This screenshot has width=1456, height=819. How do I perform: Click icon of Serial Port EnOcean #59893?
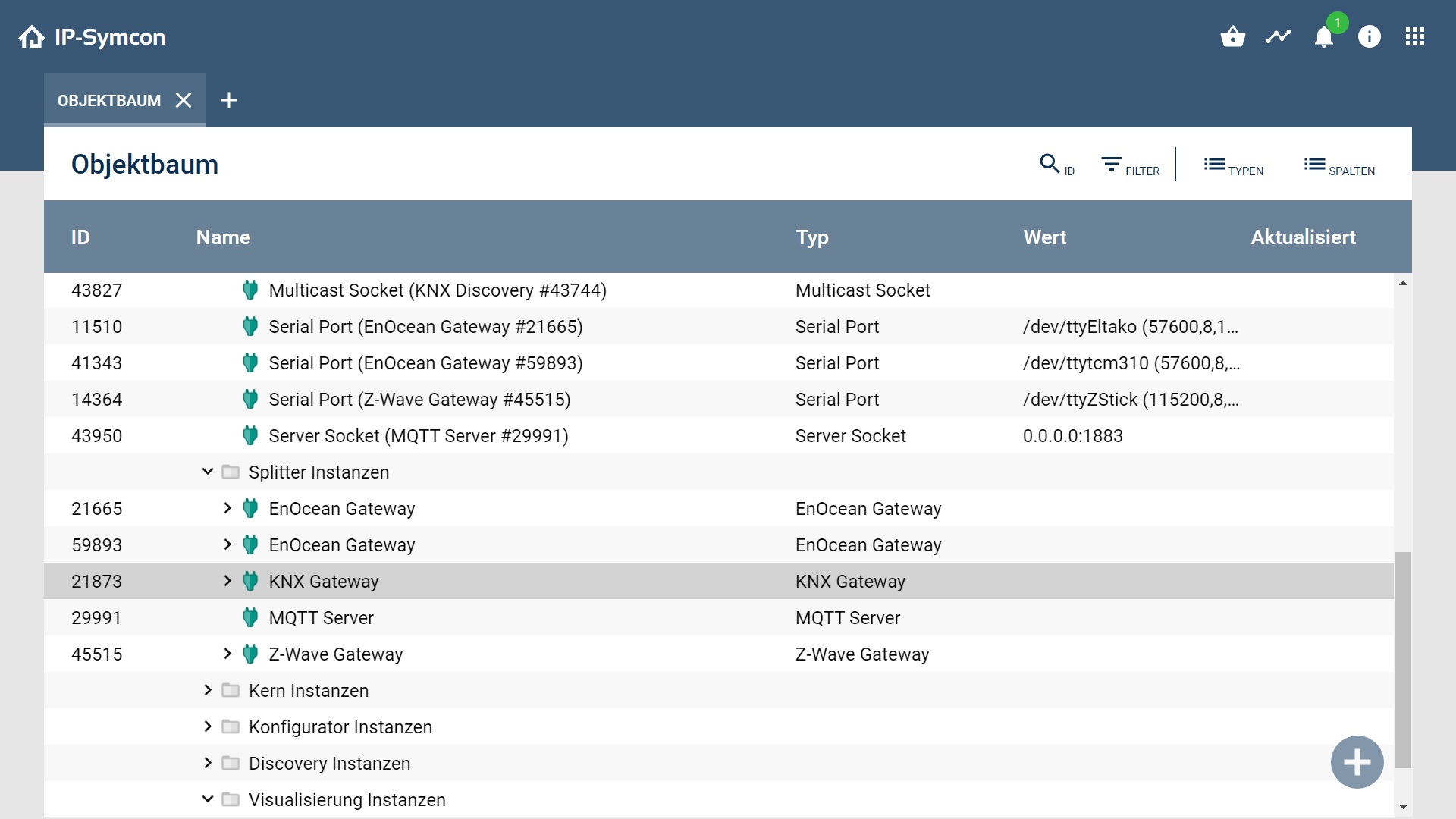(250, 362)
